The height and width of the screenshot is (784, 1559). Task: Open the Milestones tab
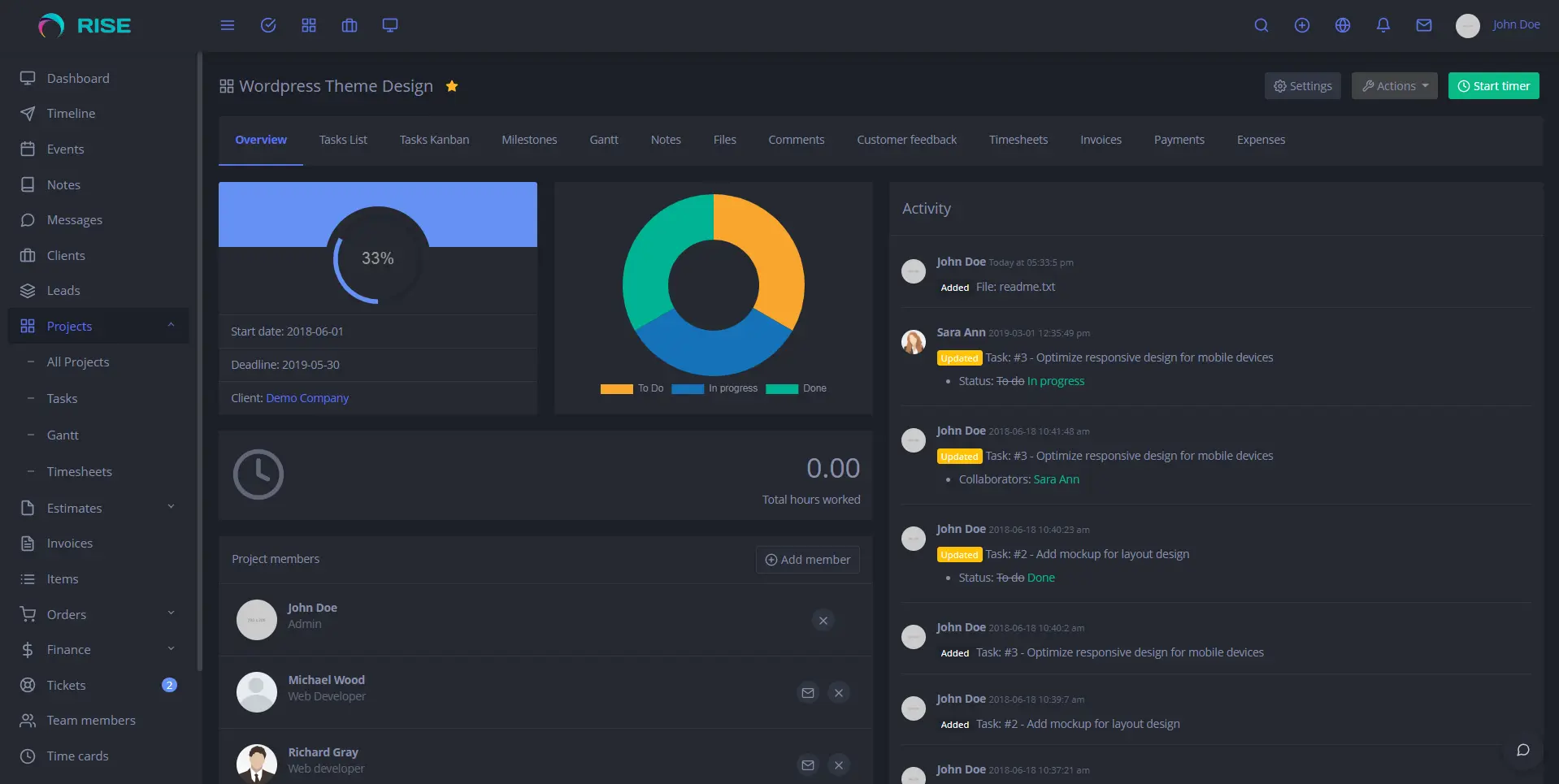pos(529,140)
